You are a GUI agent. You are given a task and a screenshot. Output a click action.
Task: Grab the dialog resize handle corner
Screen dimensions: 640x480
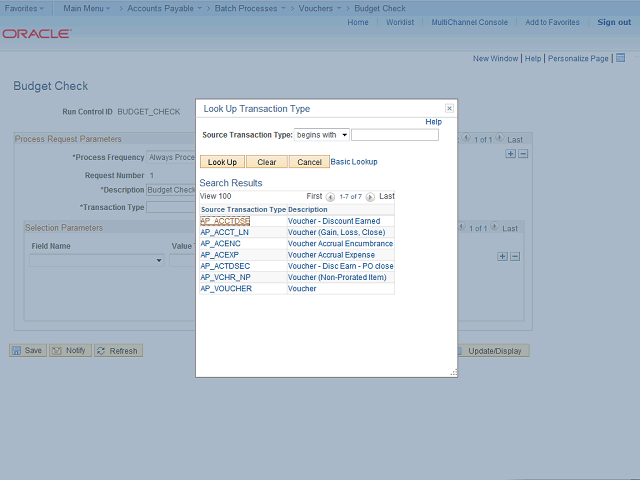453,373
